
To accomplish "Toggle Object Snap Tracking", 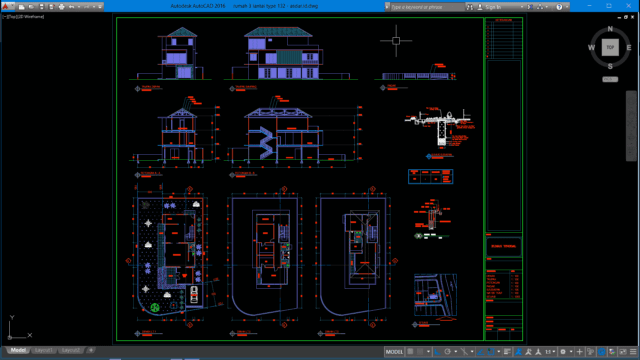I will [480, 352].
